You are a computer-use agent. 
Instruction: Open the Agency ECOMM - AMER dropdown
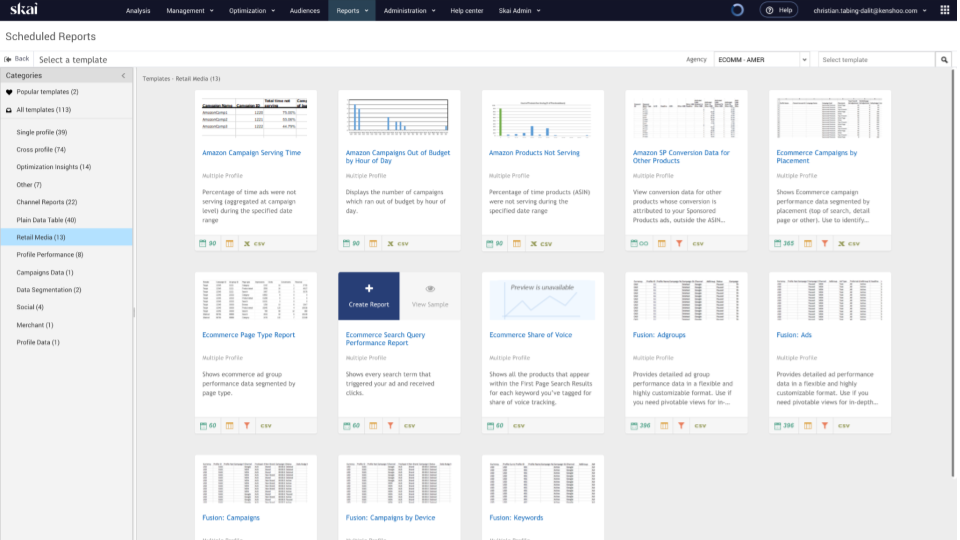click(x=762, y=59)
